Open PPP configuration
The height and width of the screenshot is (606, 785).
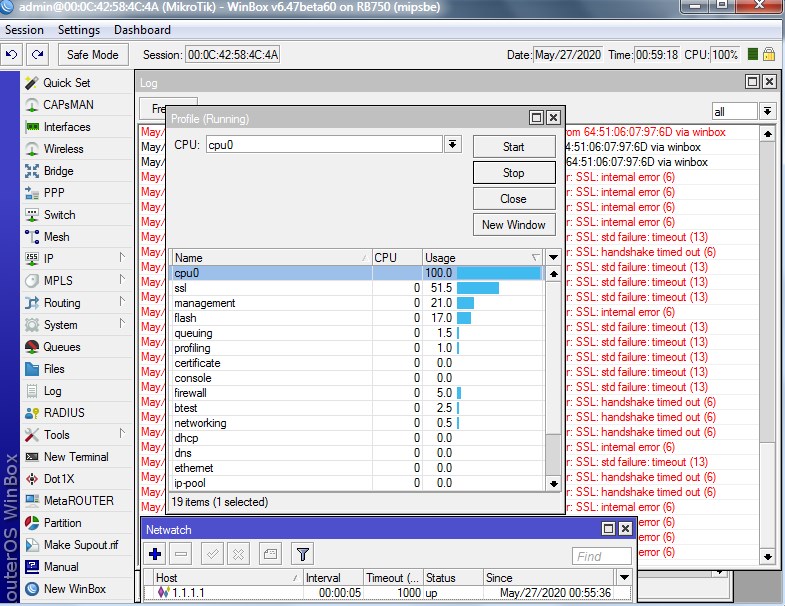coord(54,193)
